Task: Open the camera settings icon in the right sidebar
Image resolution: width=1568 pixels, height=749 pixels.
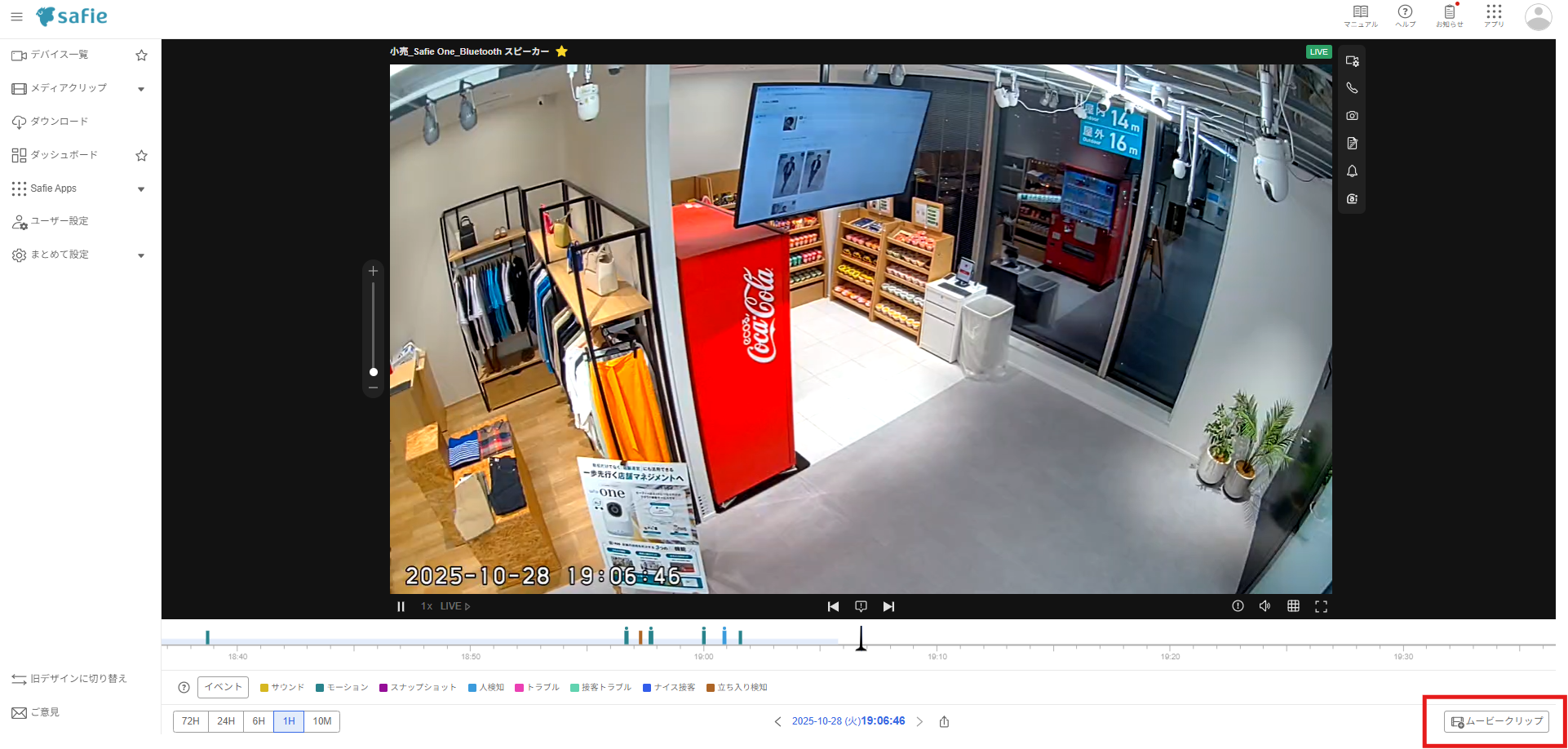Action: (1352, 61)
